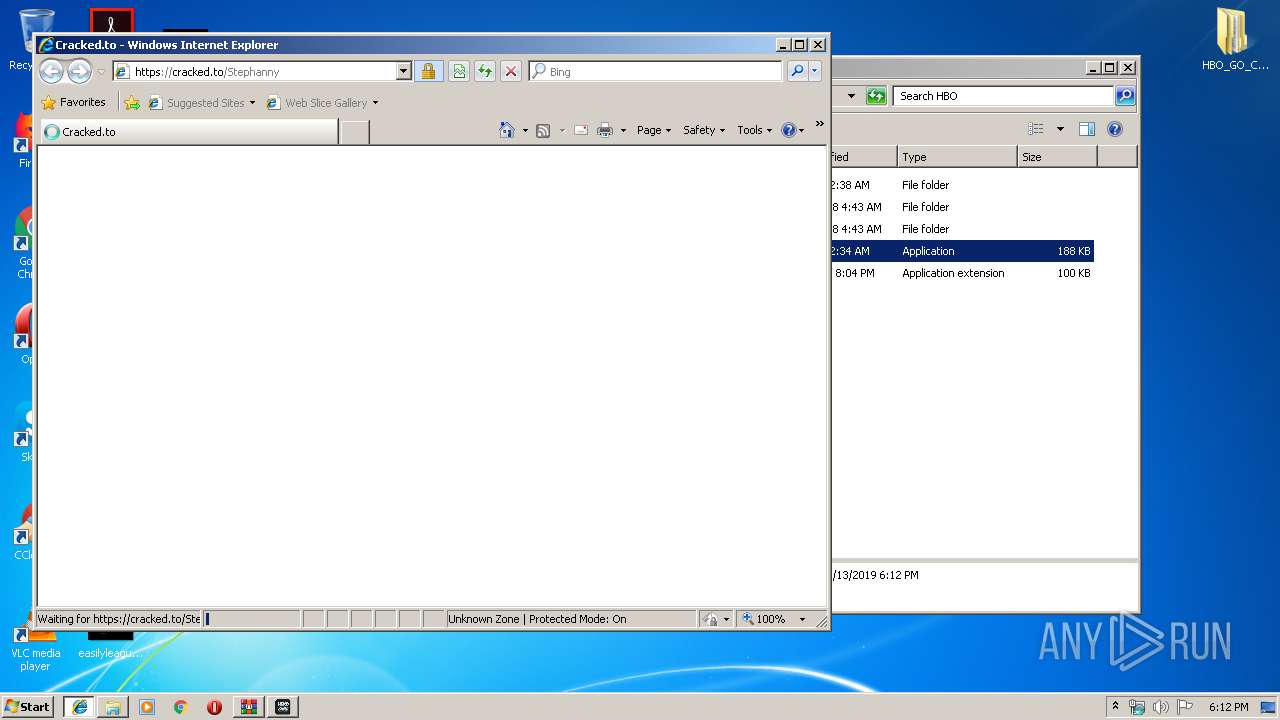Show hidden tray icons arrow
The image size is (1280, 720).
[x=1115, y=707]
